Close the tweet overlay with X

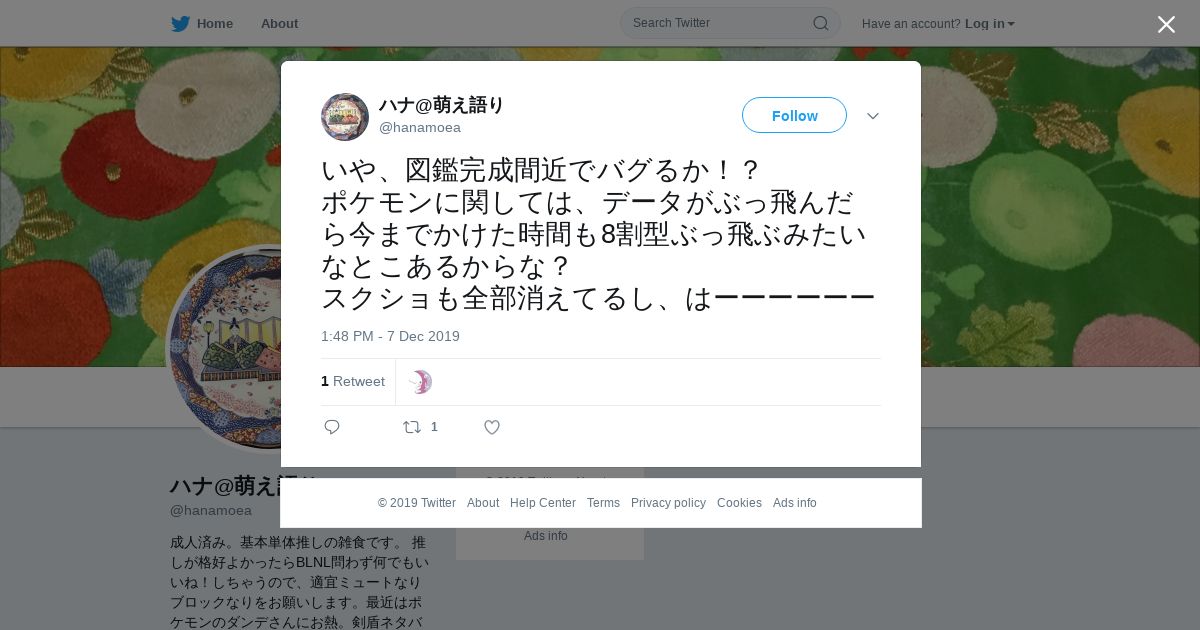[x=1166, y=24]
